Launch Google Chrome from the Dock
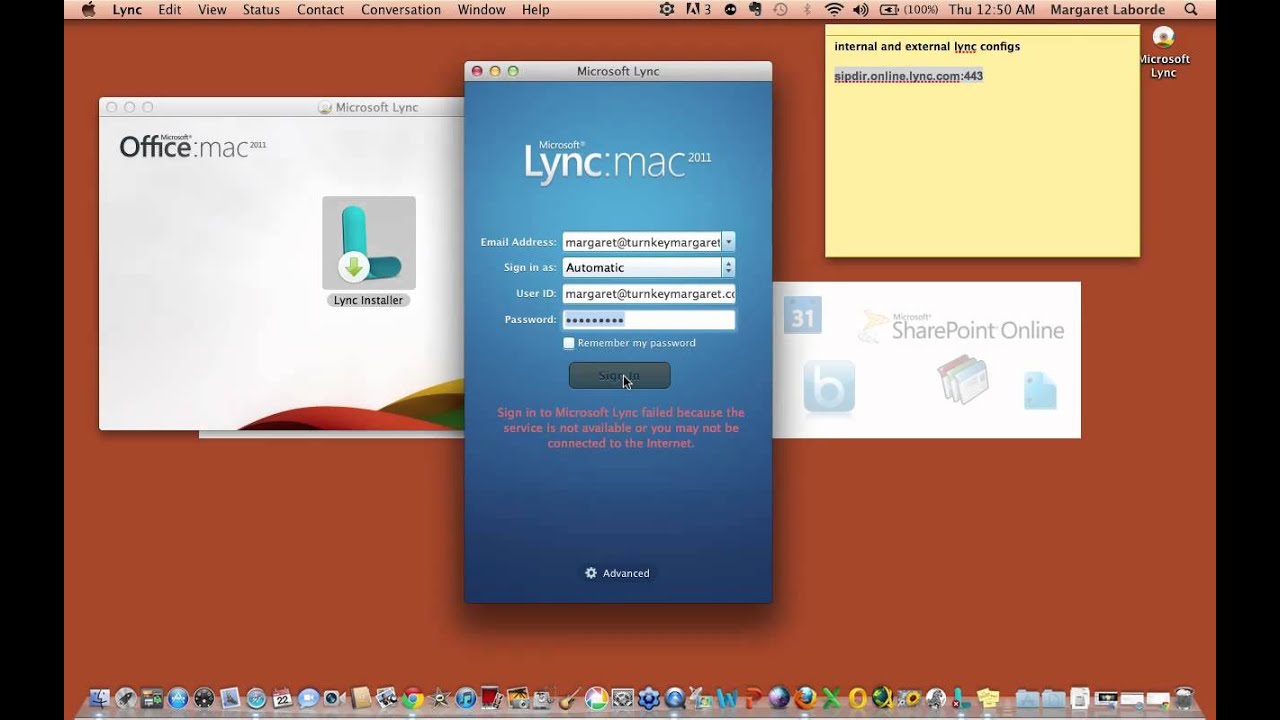Screen dimensions: 1280x720 pyautogui.click(x=413, y=699)
